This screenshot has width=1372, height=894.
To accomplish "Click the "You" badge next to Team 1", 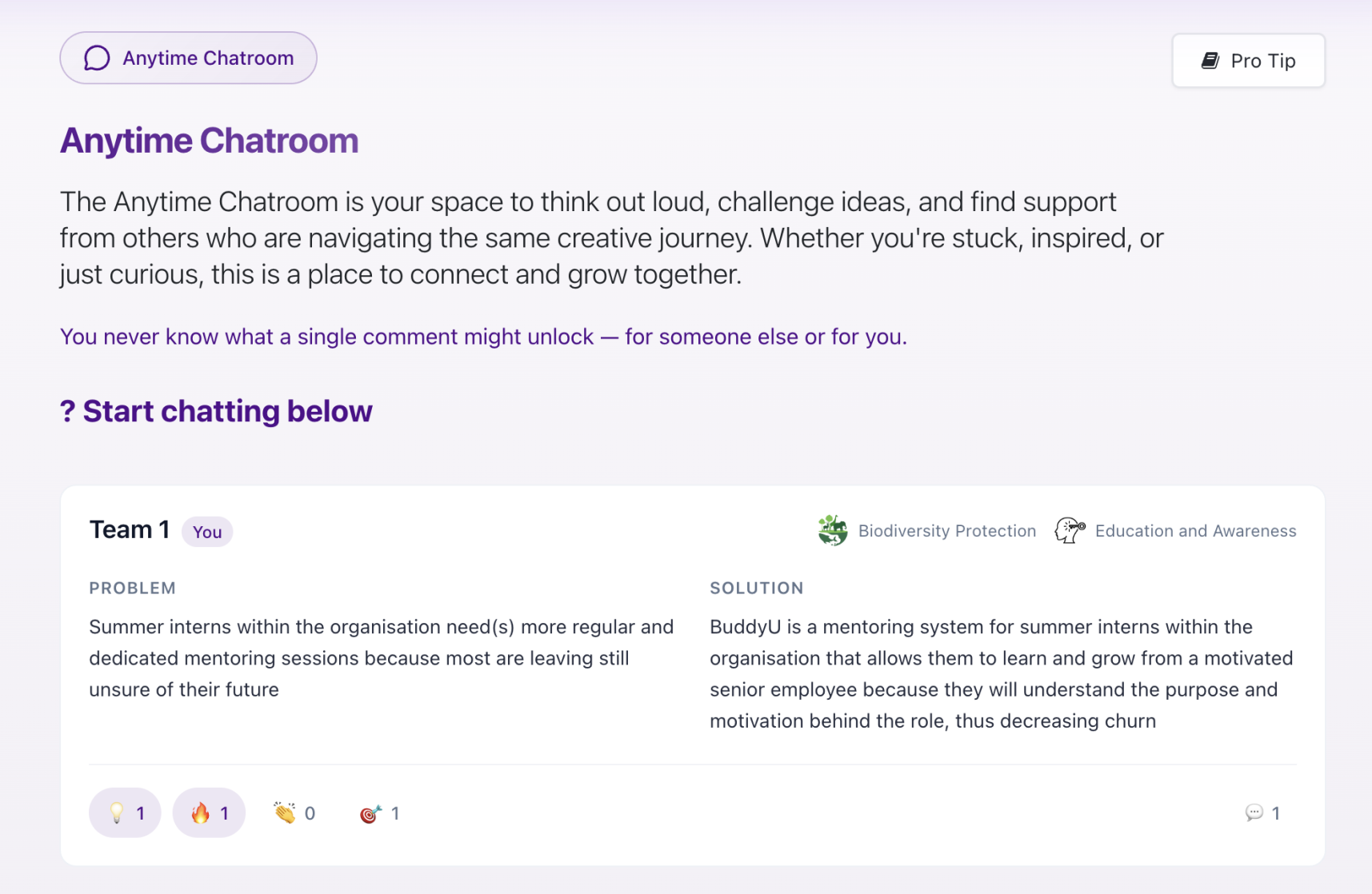I will tap(207, 532).
